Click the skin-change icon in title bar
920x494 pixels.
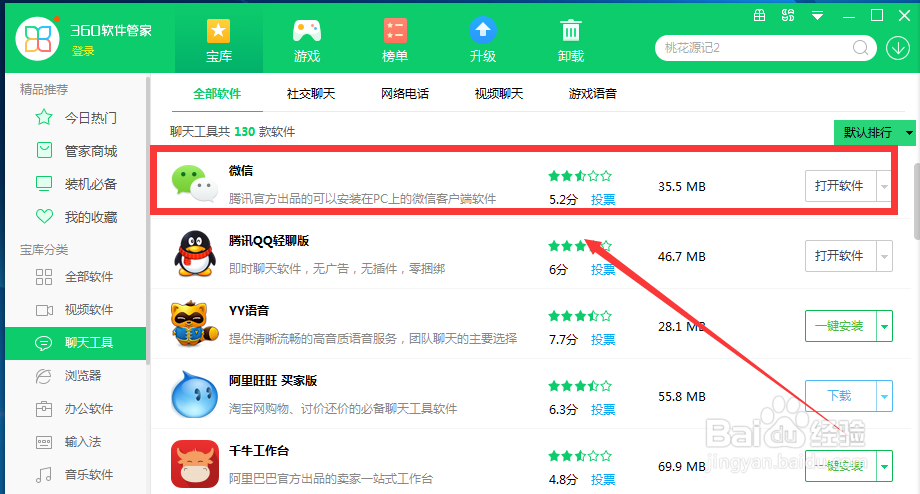point(788,16)
